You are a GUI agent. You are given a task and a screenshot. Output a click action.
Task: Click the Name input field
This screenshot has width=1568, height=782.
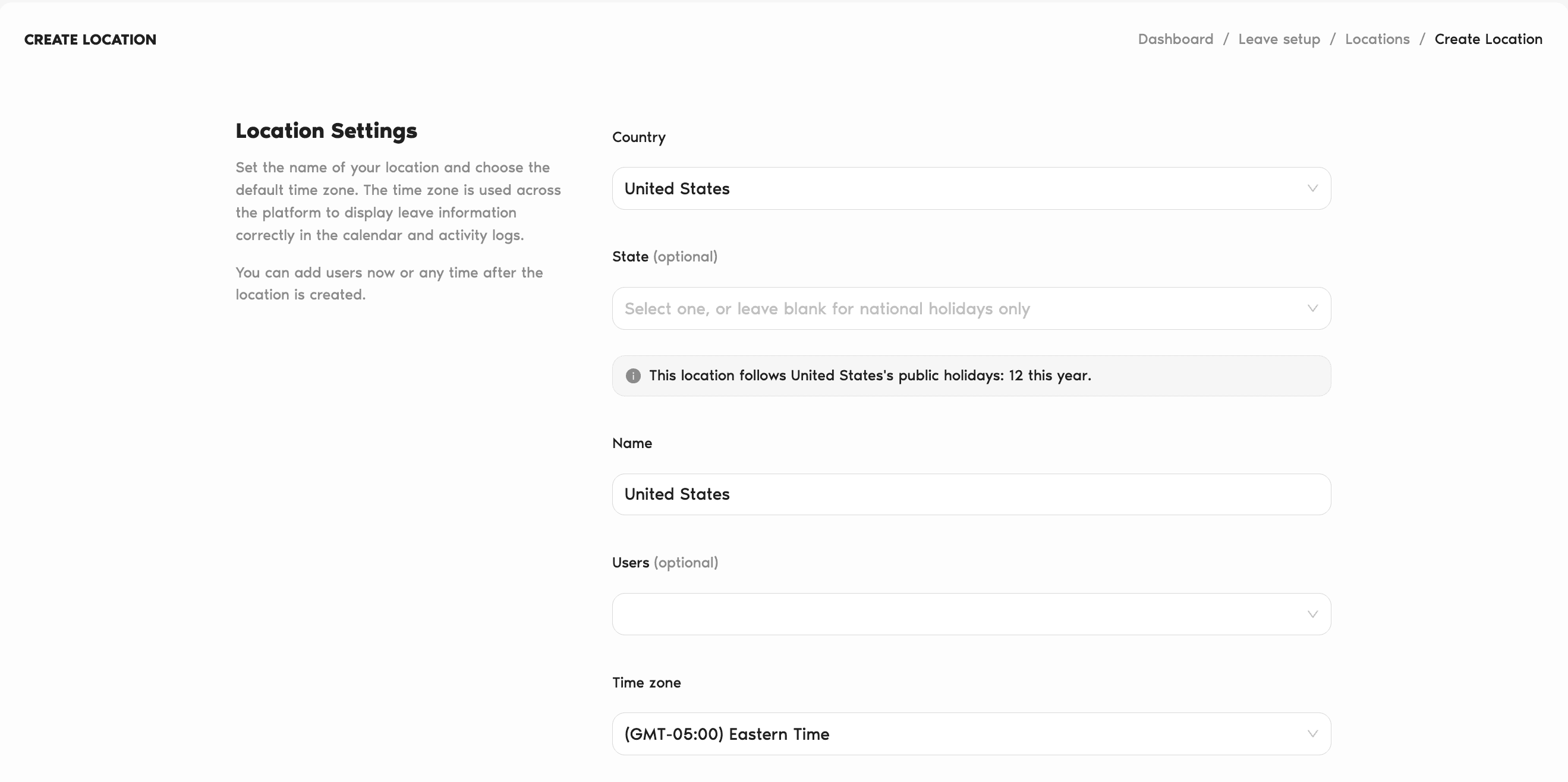971,494
